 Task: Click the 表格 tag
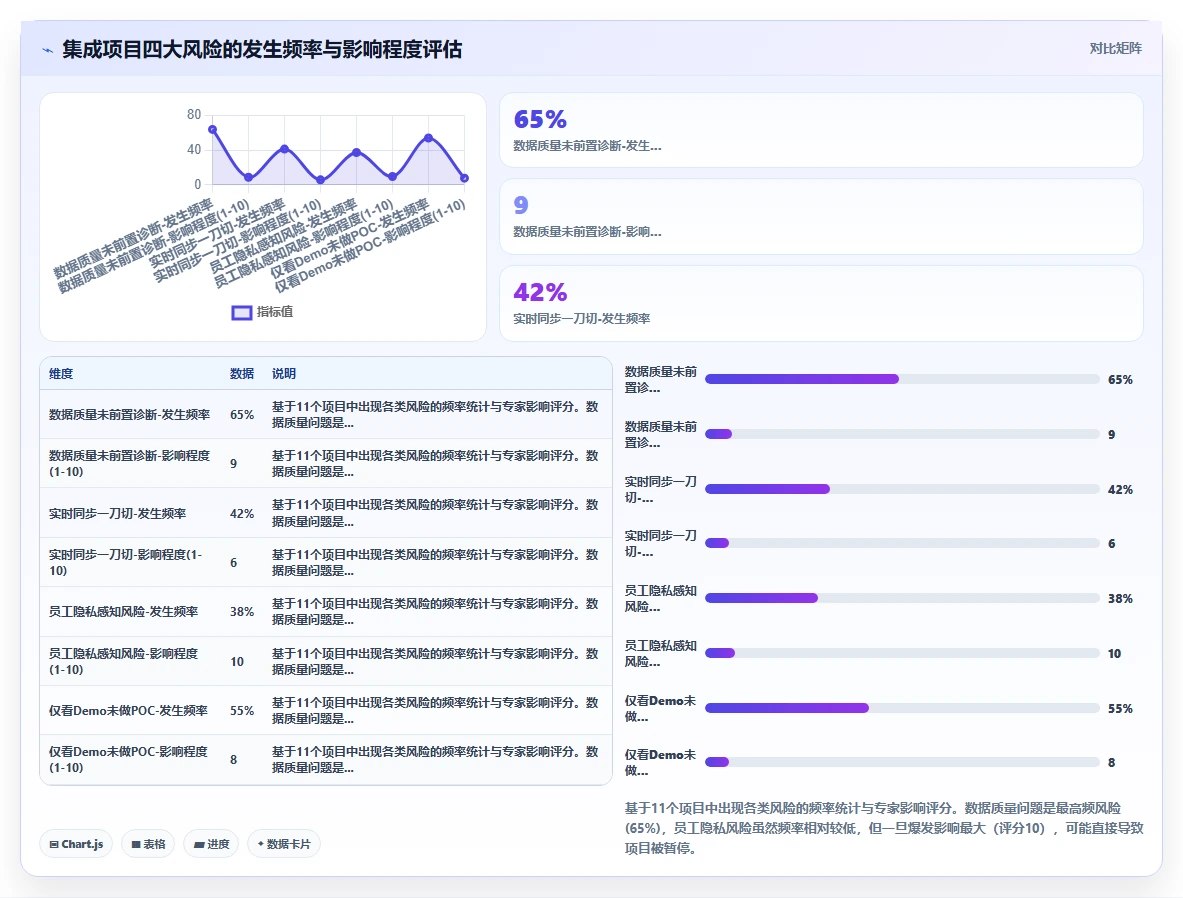pyautogui.click(x=149, y=844)
